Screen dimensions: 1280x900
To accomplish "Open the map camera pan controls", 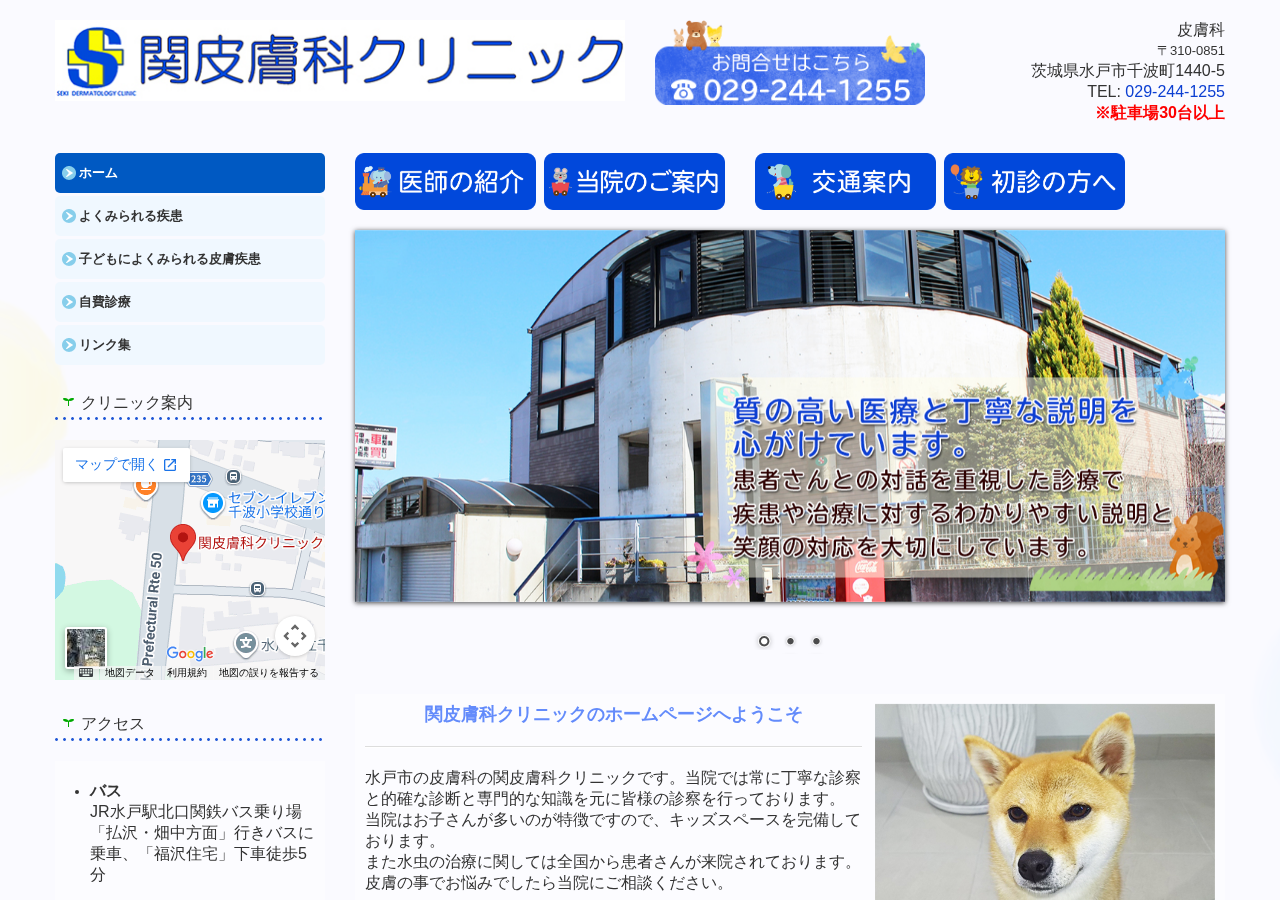I will point(295,636).
